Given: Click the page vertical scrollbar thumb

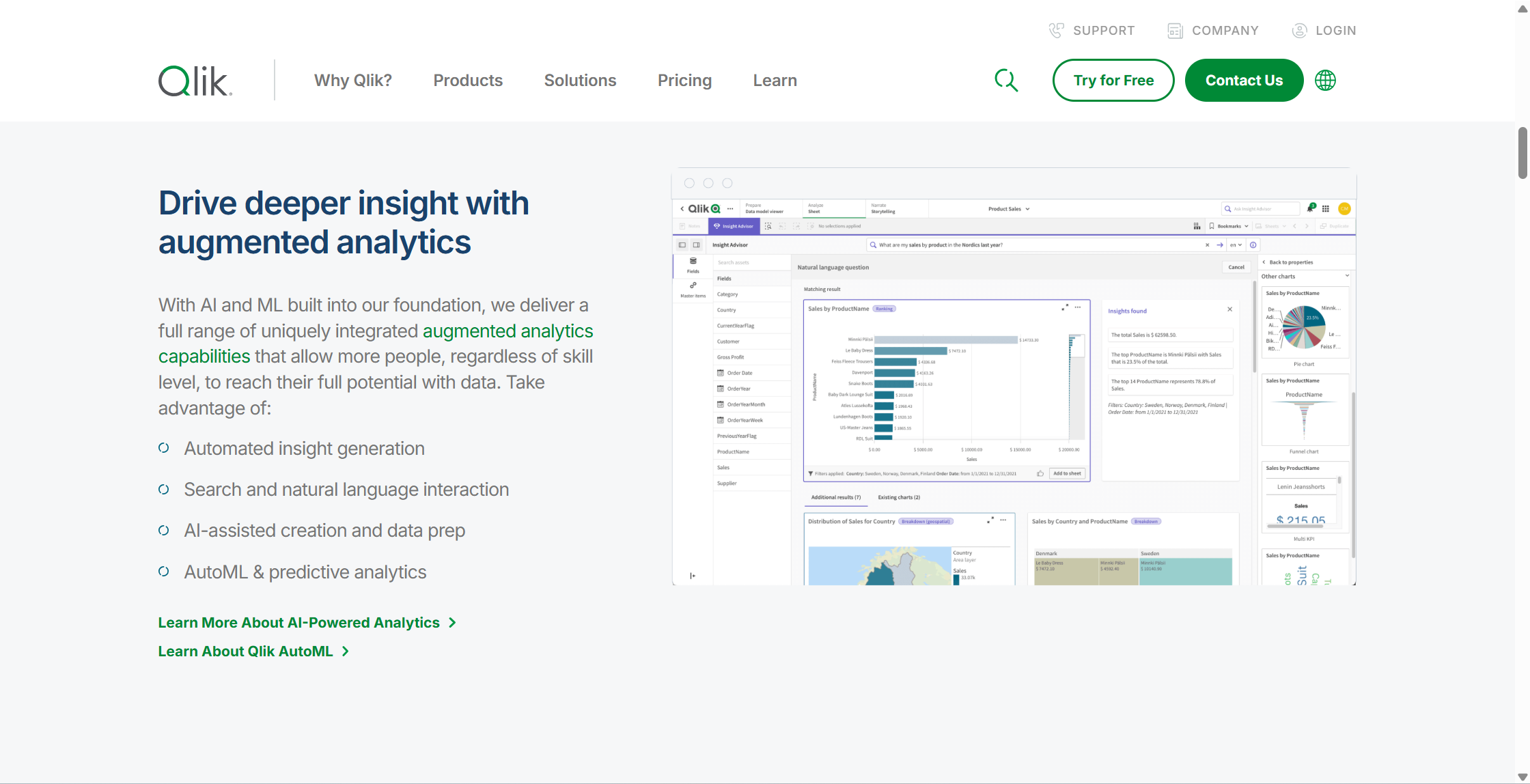Looking at the screenshot, I should pos(1522,152).
